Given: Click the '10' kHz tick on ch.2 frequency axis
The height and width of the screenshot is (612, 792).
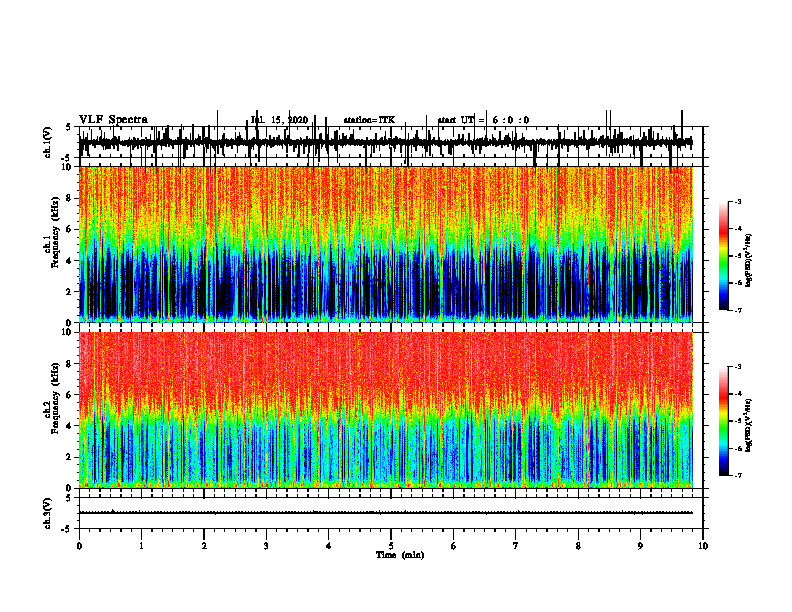Looking at the screenshot, I should coord(68,332).
